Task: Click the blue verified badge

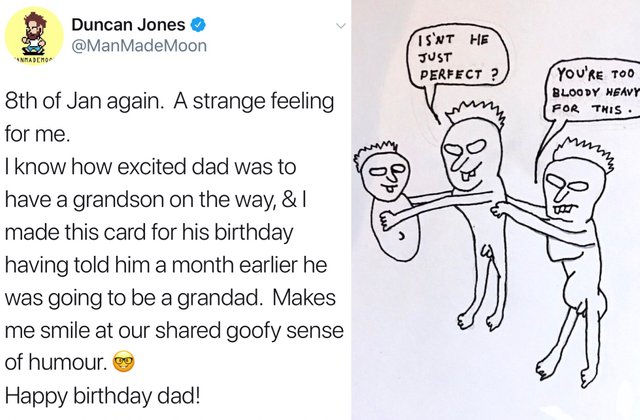Action: click(x=198, y=25)
